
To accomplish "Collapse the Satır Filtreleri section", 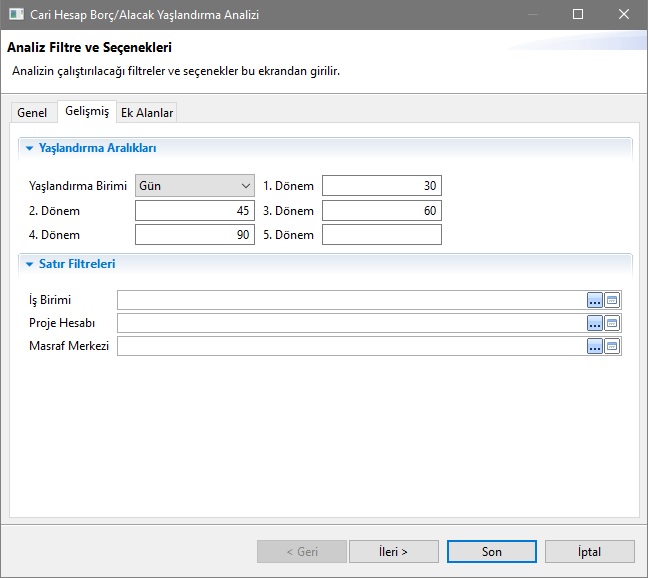I will (30, 265).
